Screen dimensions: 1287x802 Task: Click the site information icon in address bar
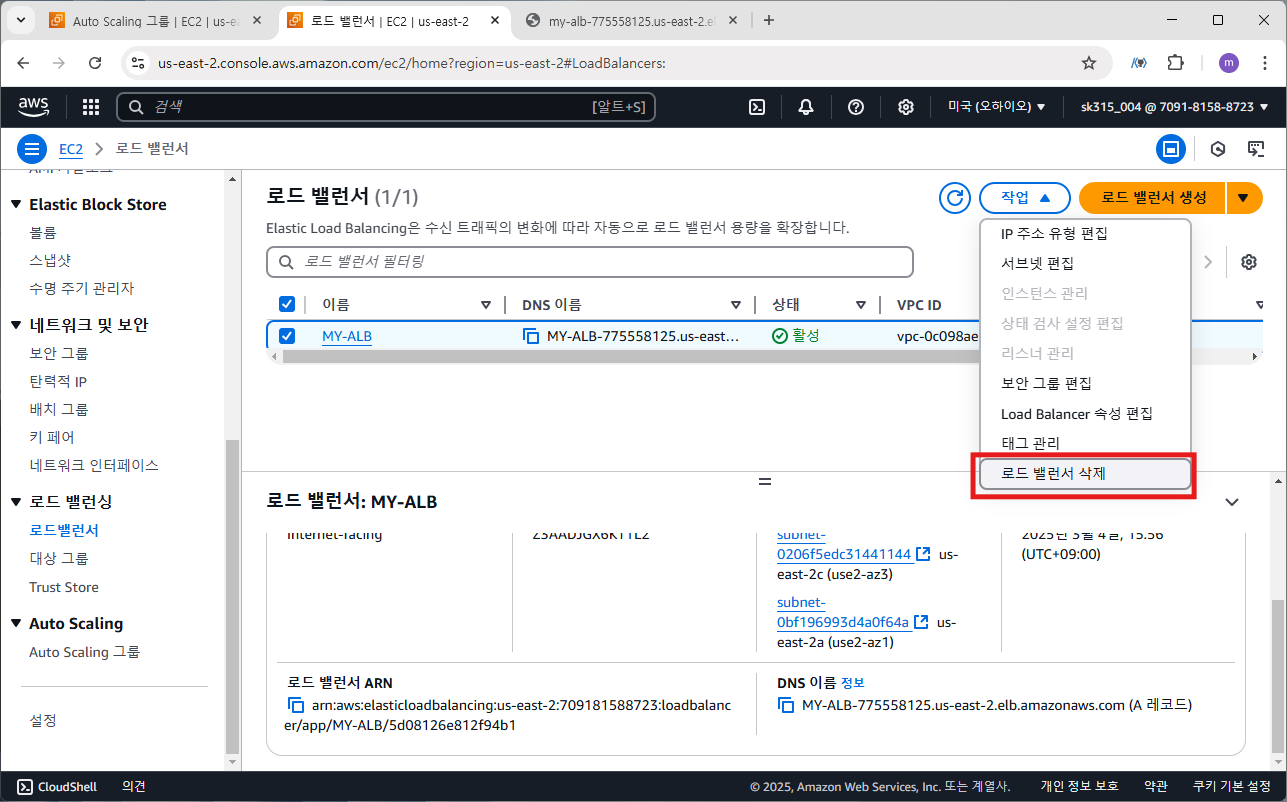pyautogui.click(x=138, y=62)
